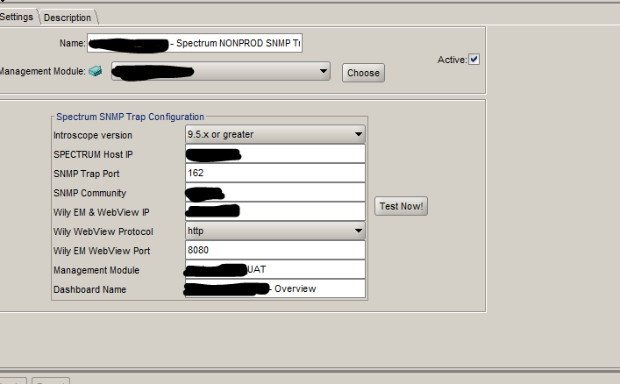Click the Management Module cube icon
620x384 pixels.
(x=95, y=71)
